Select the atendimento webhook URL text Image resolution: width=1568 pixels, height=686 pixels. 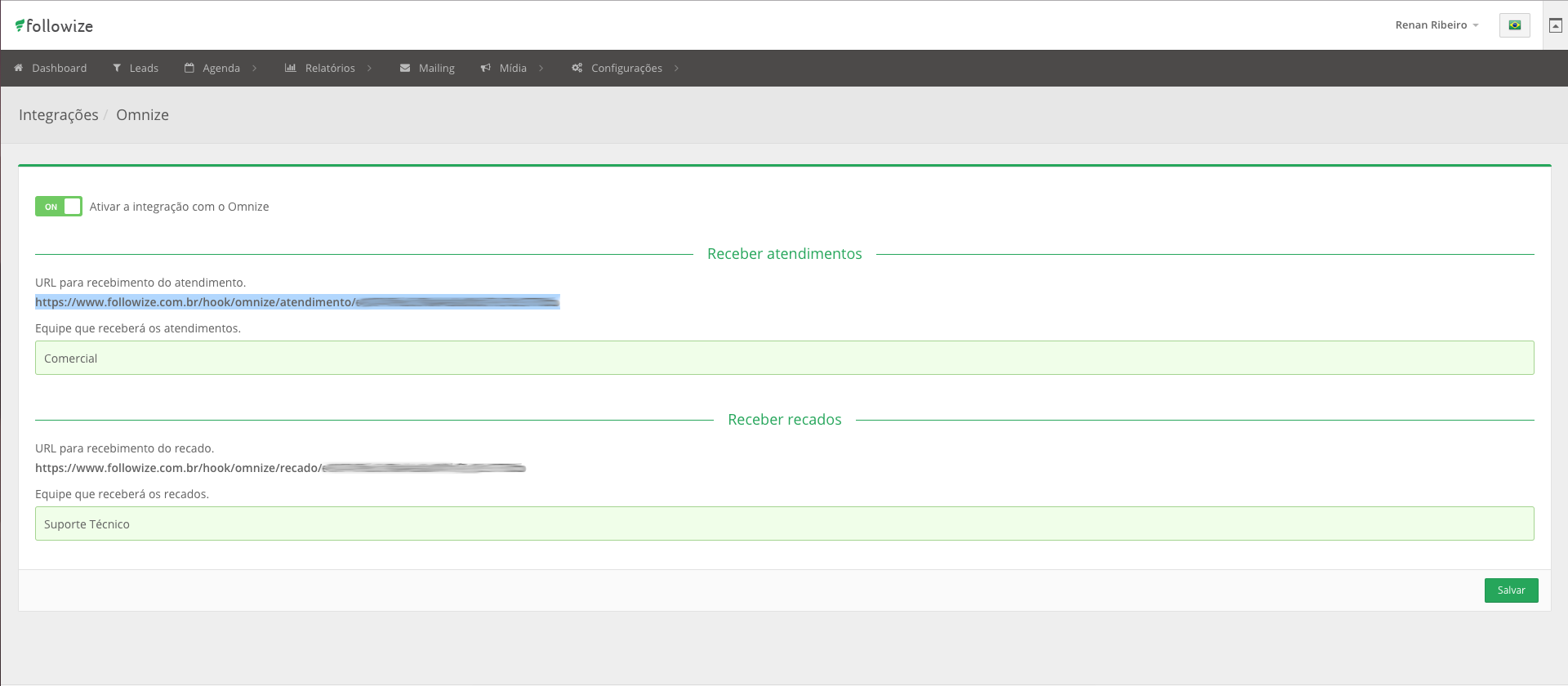[x=297, y=302]
